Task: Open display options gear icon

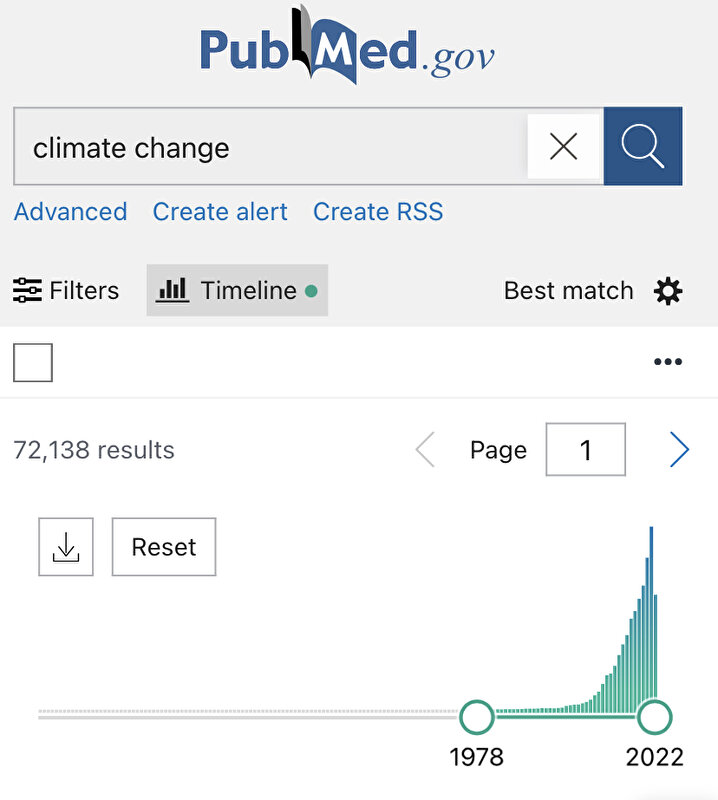Action: click(x=668, y=291)
